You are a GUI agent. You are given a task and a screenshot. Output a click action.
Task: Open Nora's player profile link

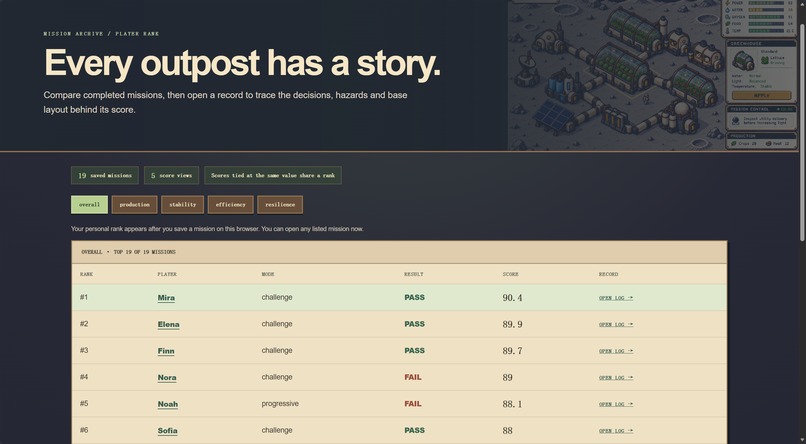pyautogui.click(x=167, y=378)
